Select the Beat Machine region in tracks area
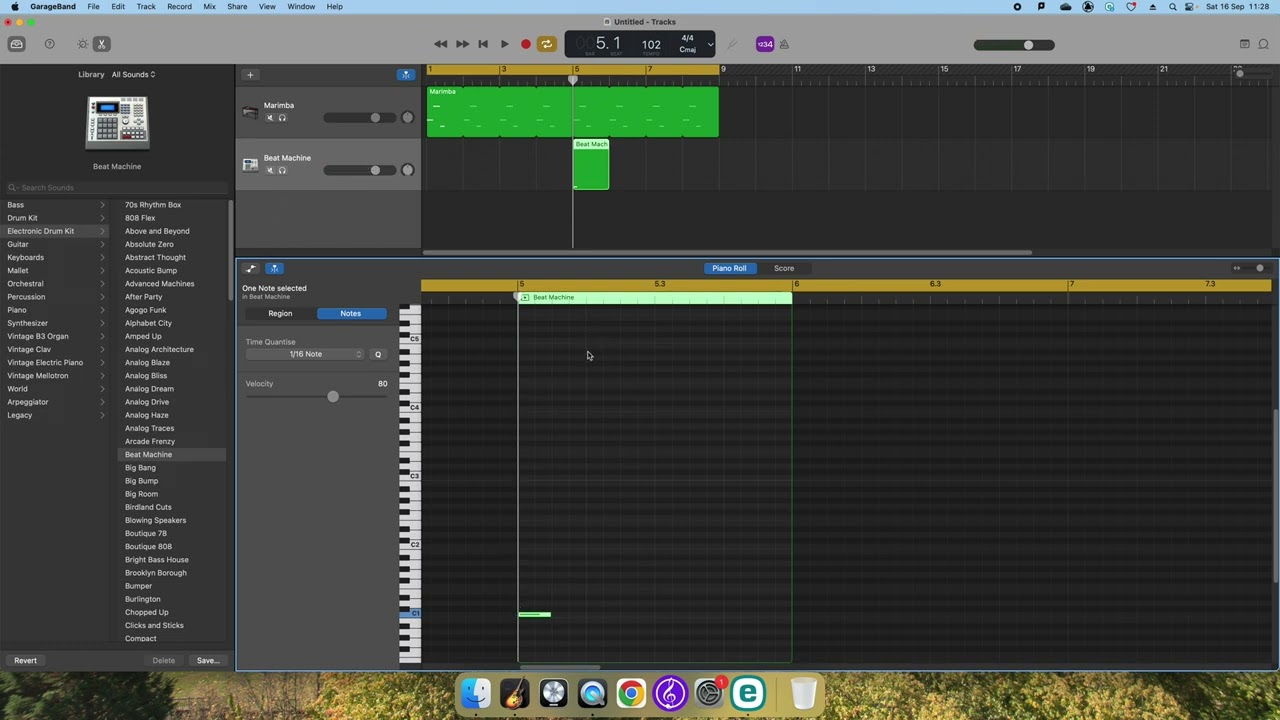The height and width of the screenshot is (720, 1280). point(591,164)
